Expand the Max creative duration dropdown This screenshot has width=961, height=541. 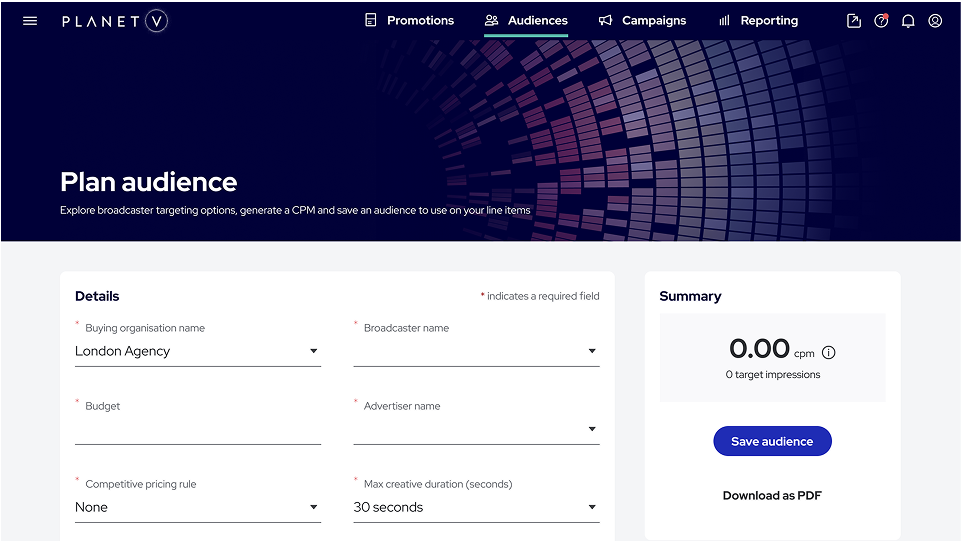476,507
